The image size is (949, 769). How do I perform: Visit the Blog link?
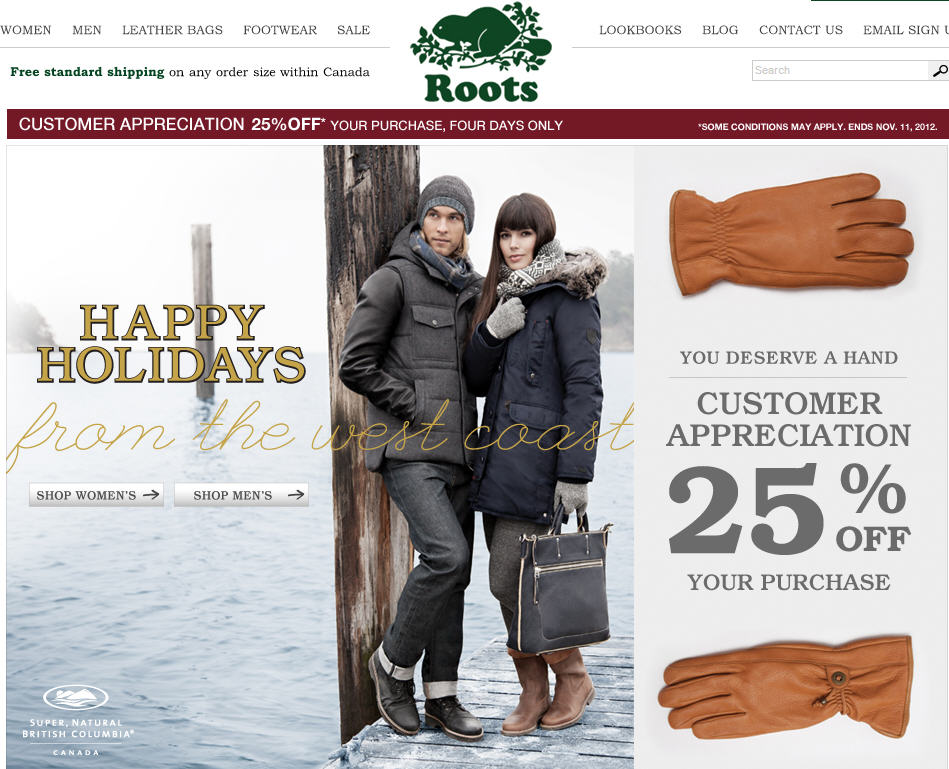pyautogui.click(x=720, y=30)
